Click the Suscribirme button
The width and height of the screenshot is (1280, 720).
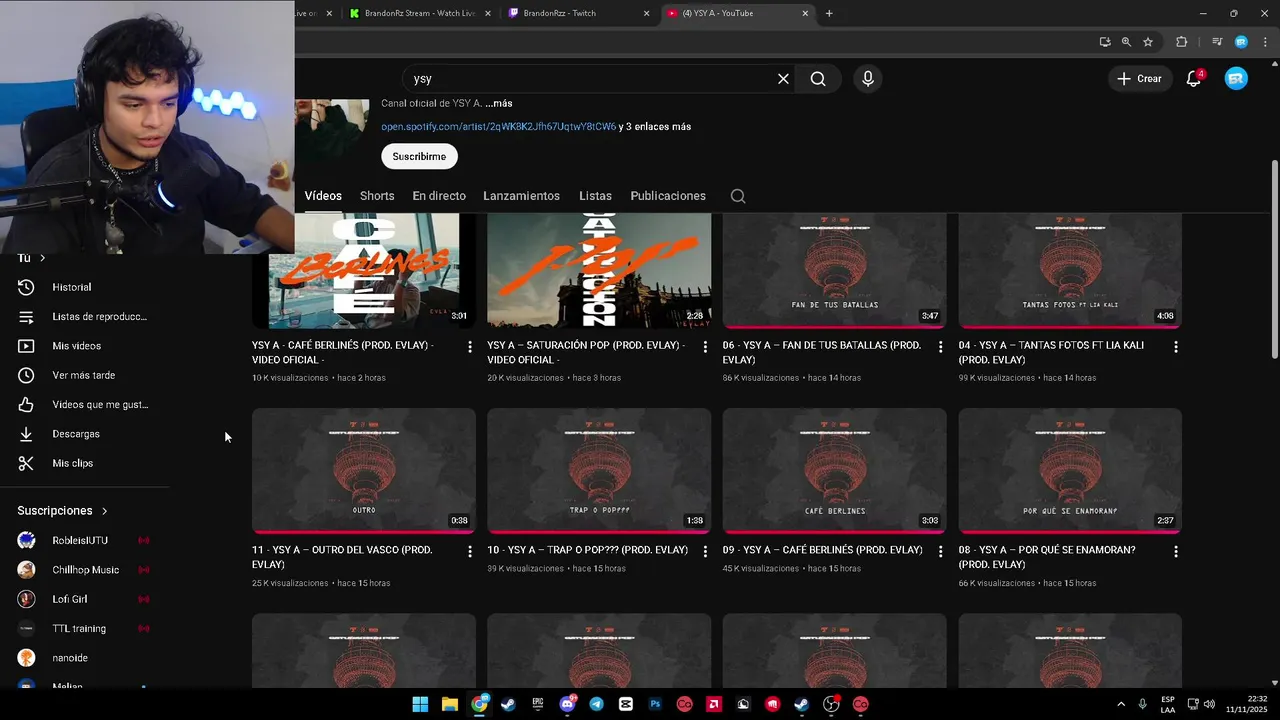pyautogui.click(x=419, y=156)
